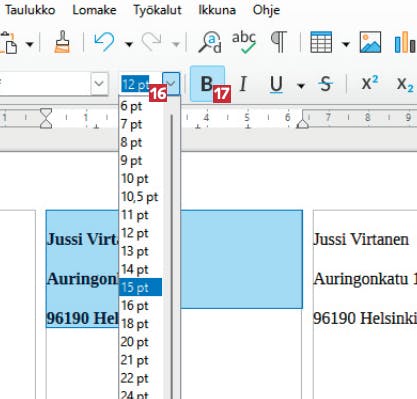
Task: Click the Undo arrow icon
Action: pyautogui.click(x=104, y=42)
